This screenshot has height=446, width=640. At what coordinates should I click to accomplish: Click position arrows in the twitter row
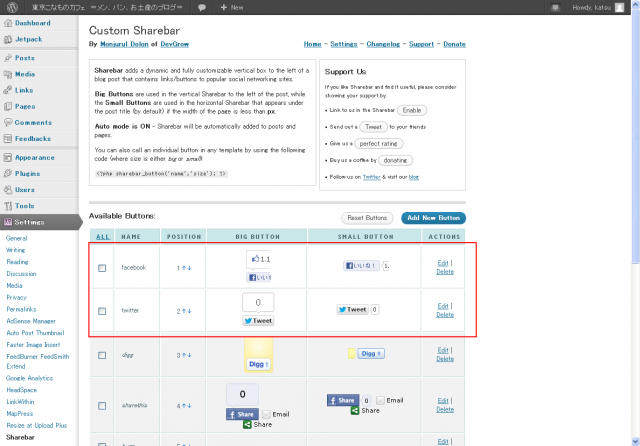187,311
